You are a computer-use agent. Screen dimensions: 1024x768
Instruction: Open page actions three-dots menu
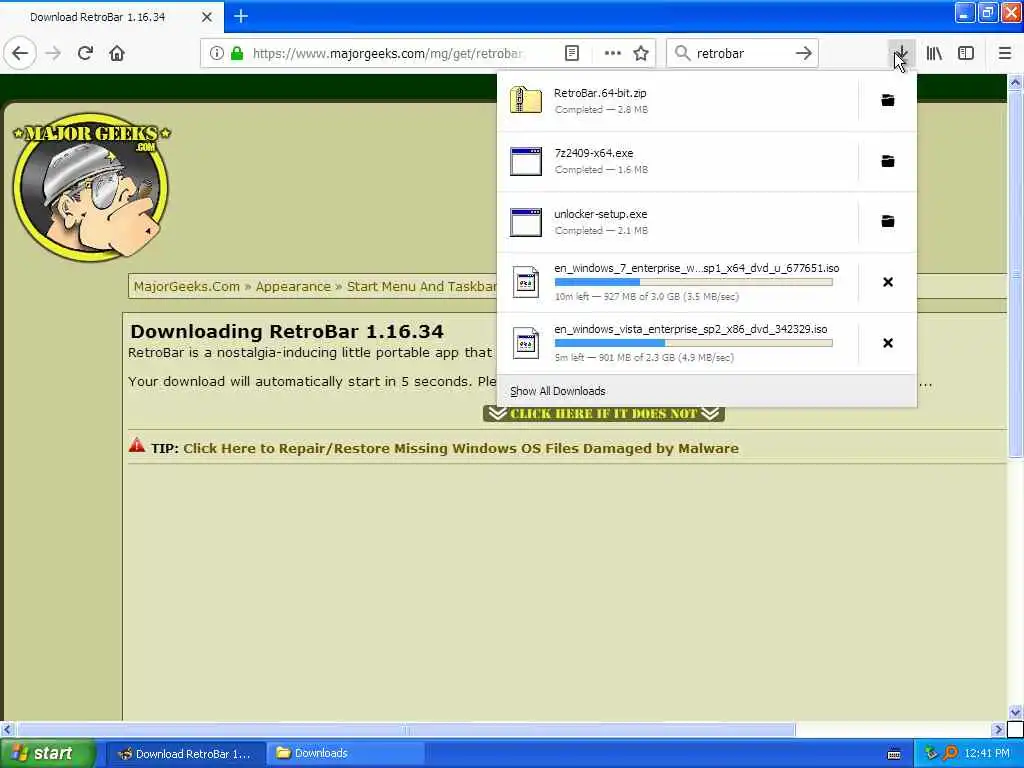click(613, 53)
